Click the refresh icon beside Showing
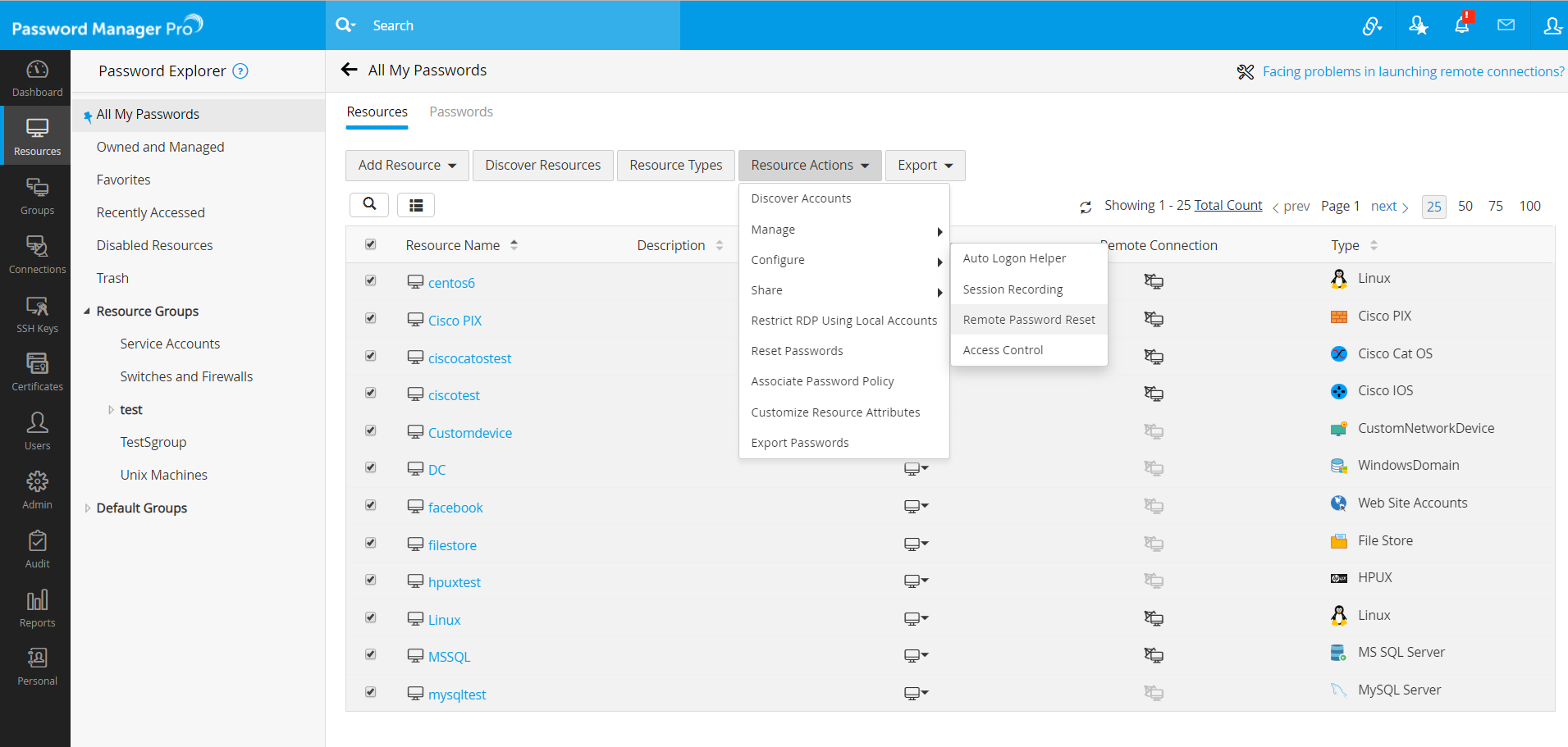1568x747 pixels. pos(1086,207)
